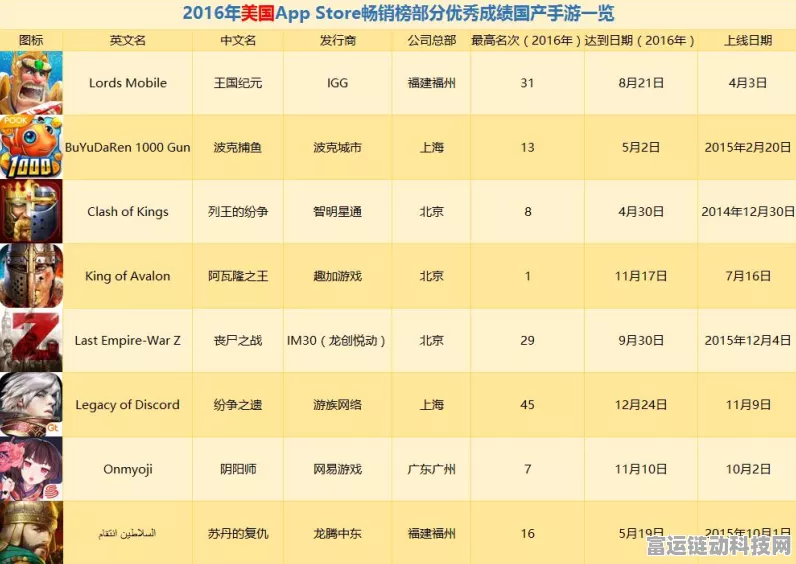Click the 7月16日 launch date cell
Viewport: 796px width, 564px height.
pyautogui.click(x=747, y=276)
